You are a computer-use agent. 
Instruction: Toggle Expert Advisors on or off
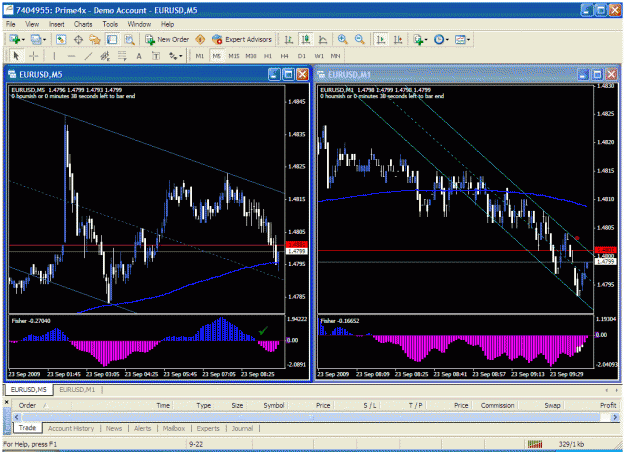(242, 39)
